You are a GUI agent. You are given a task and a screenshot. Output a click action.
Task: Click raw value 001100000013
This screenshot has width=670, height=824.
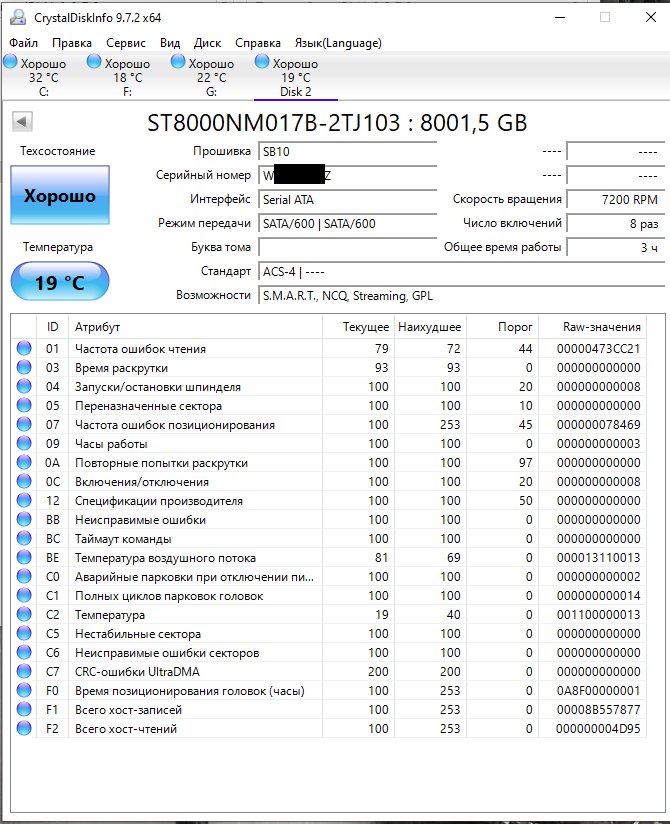pos(598,614)
